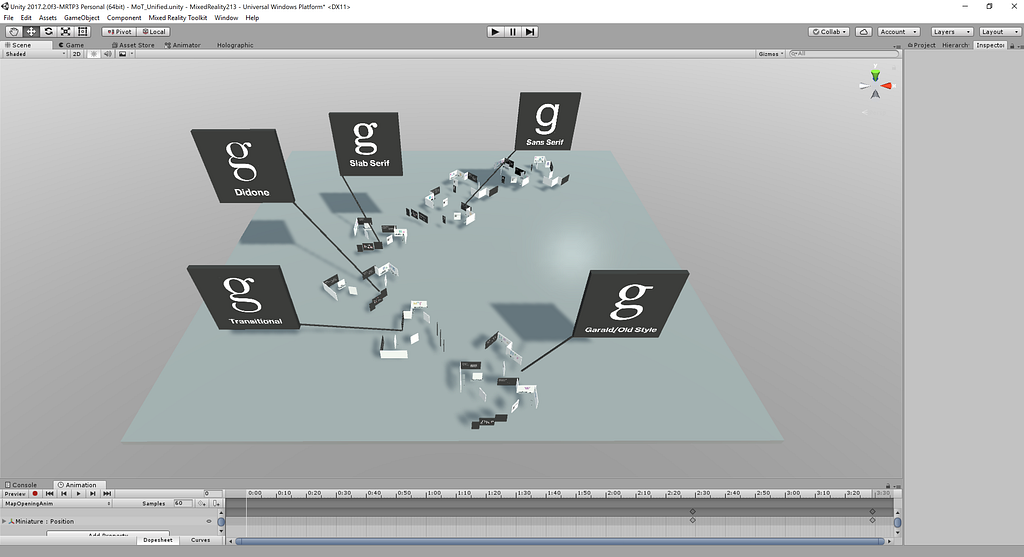The image size is (1024, 557).
Task: Select the Inspector tab
Action: 990,45
